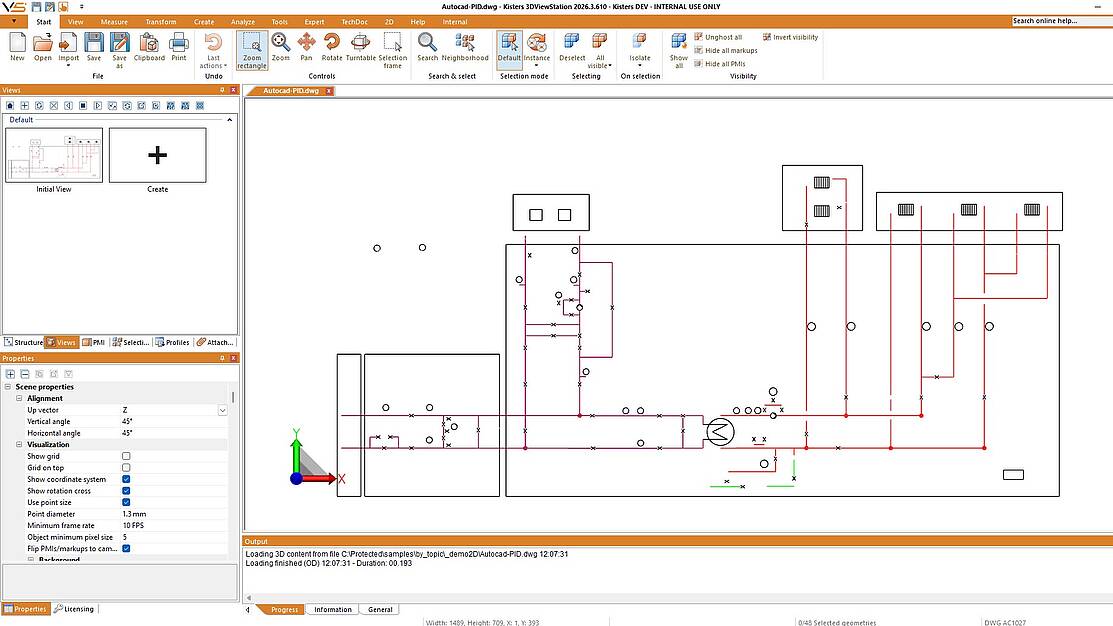Enable the Show grid checkbox

click(126, 456)
